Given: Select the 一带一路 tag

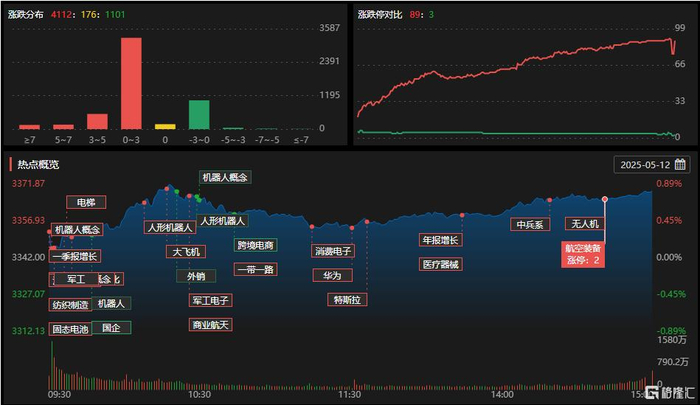Looking at the screenshot, I should 255,269.
